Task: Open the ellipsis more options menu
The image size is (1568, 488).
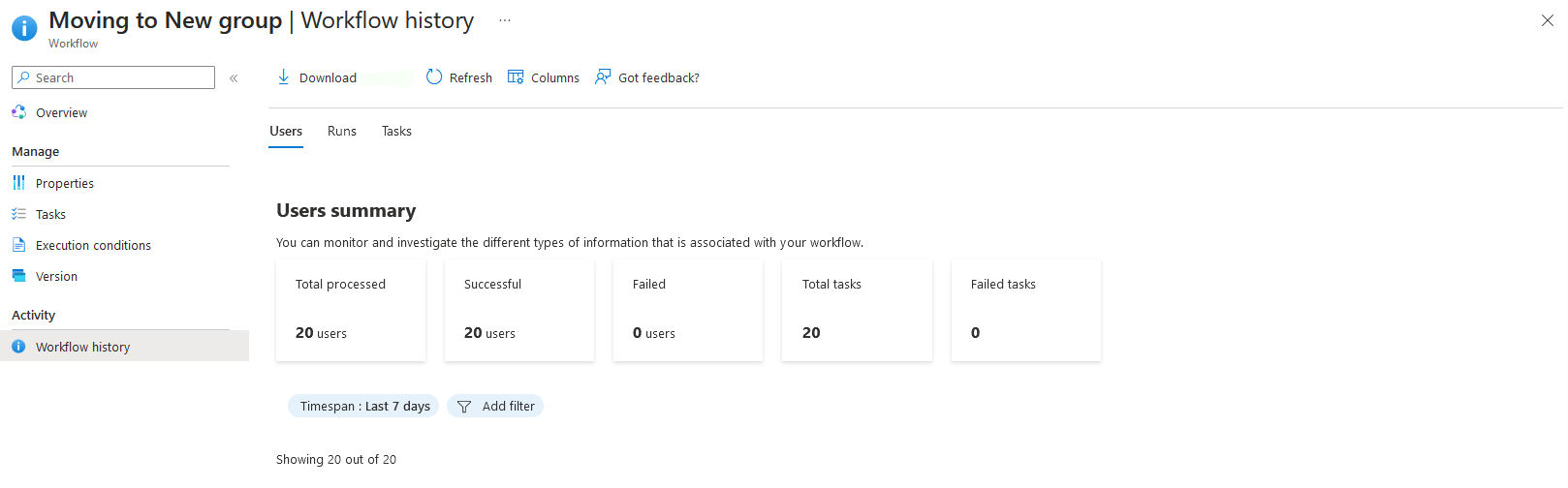Action: [x=505, y=20]
